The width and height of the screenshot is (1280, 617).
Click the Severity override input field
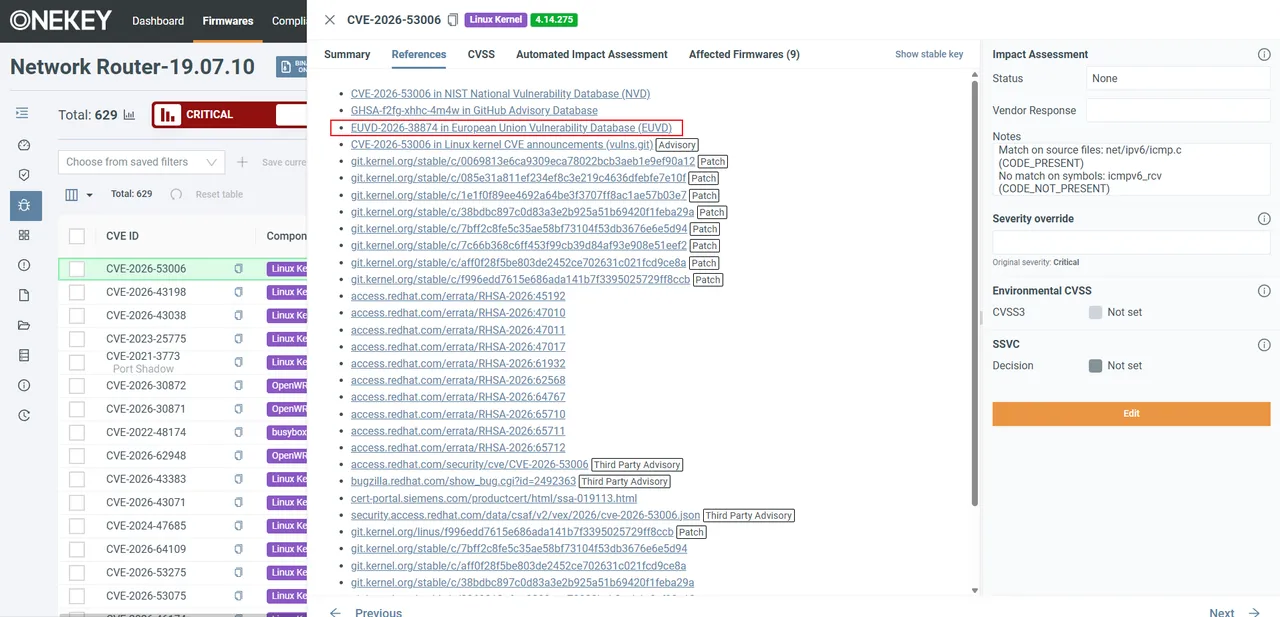(x=1131, y=243)
